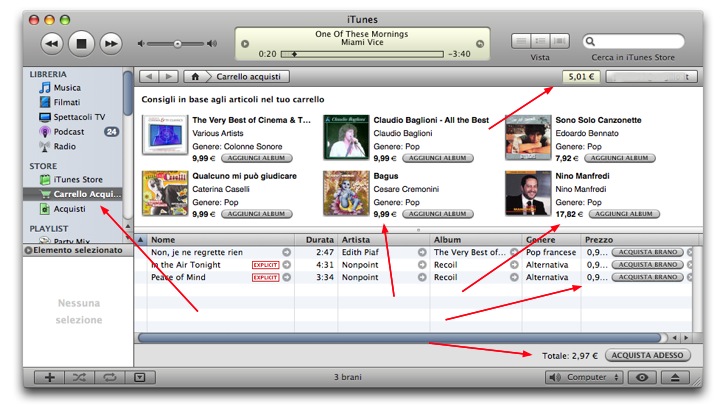This screenshot has height=414, width=720.
Task: Go back in store navigation
Action: pos(149,77)
